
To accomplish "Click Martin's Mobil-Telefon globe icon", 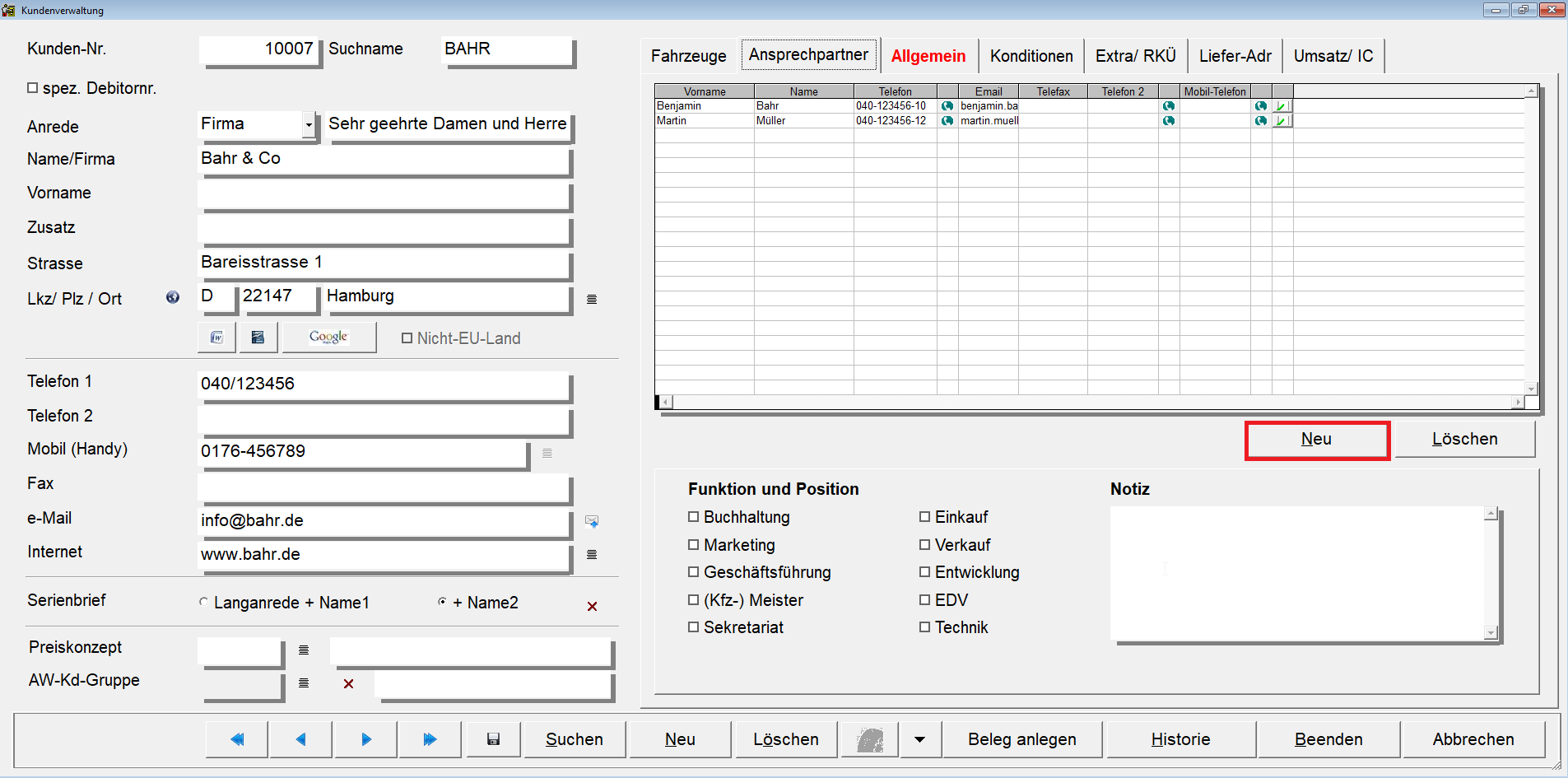I will [1261, 121].
